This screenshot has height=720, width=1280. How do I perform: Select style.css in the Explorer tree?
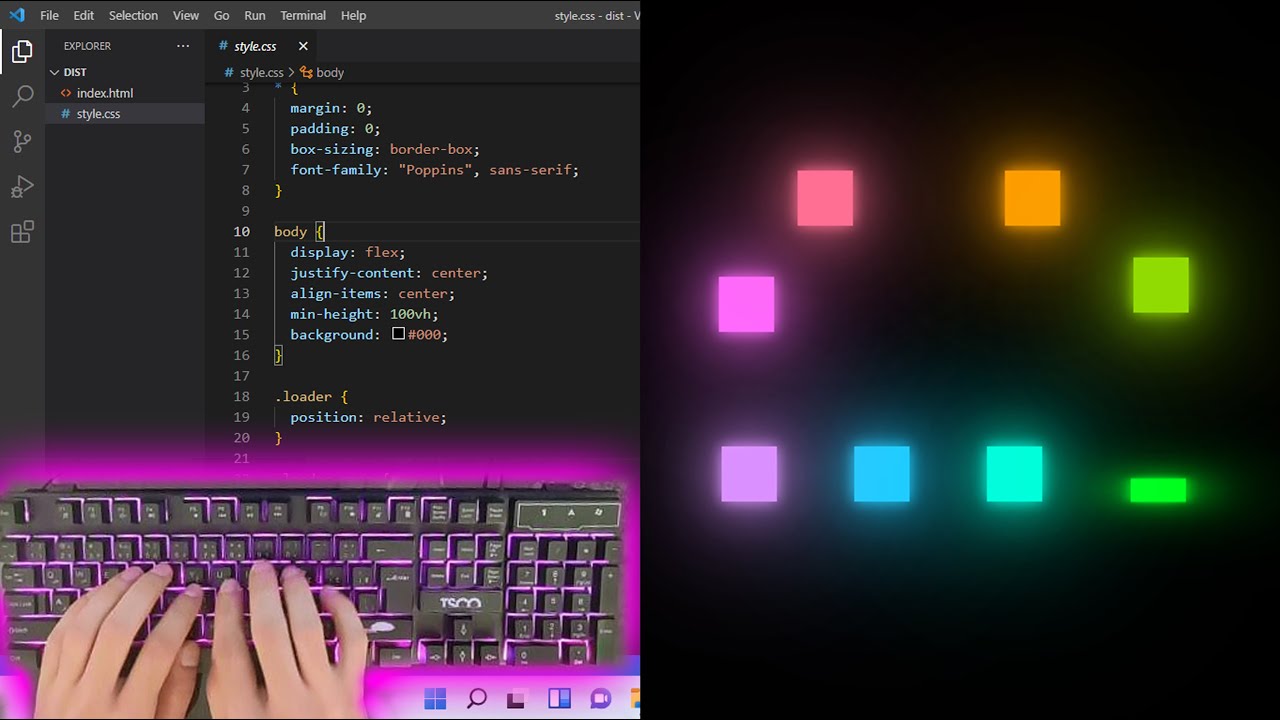point(98,114)
